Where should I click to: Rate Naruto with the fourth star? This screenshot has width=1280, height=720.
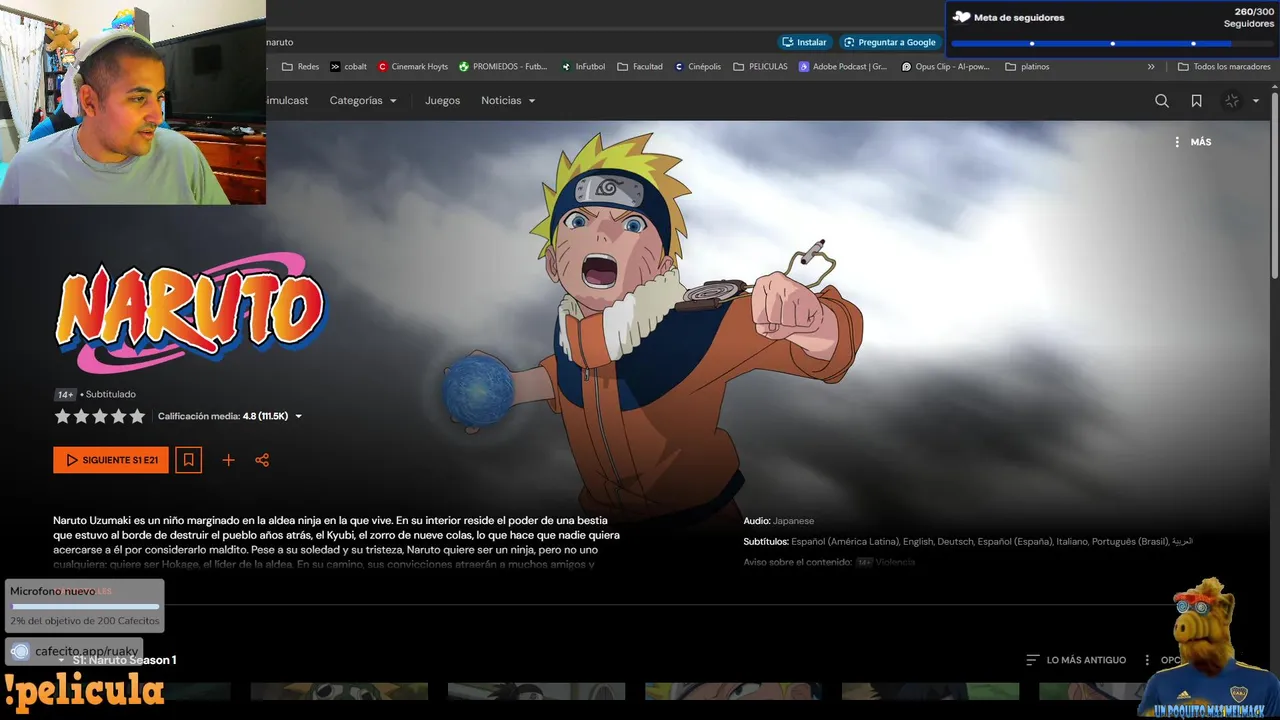119,416
